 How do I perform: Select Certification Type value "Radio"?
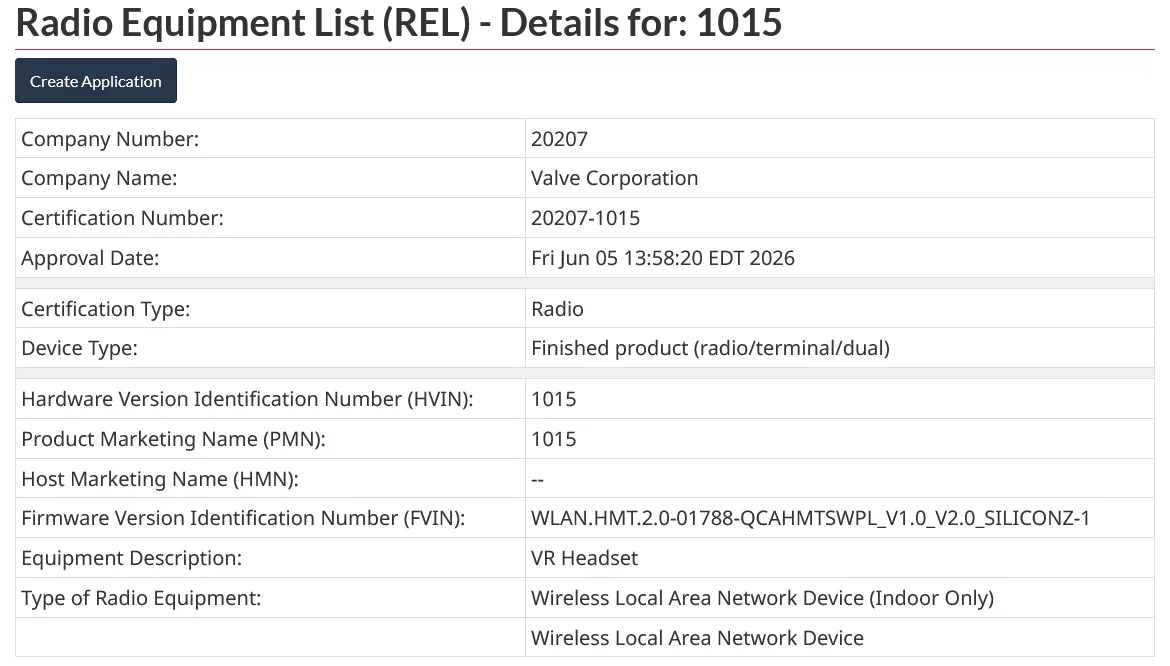pyautogui.click(x=557, y=309)
